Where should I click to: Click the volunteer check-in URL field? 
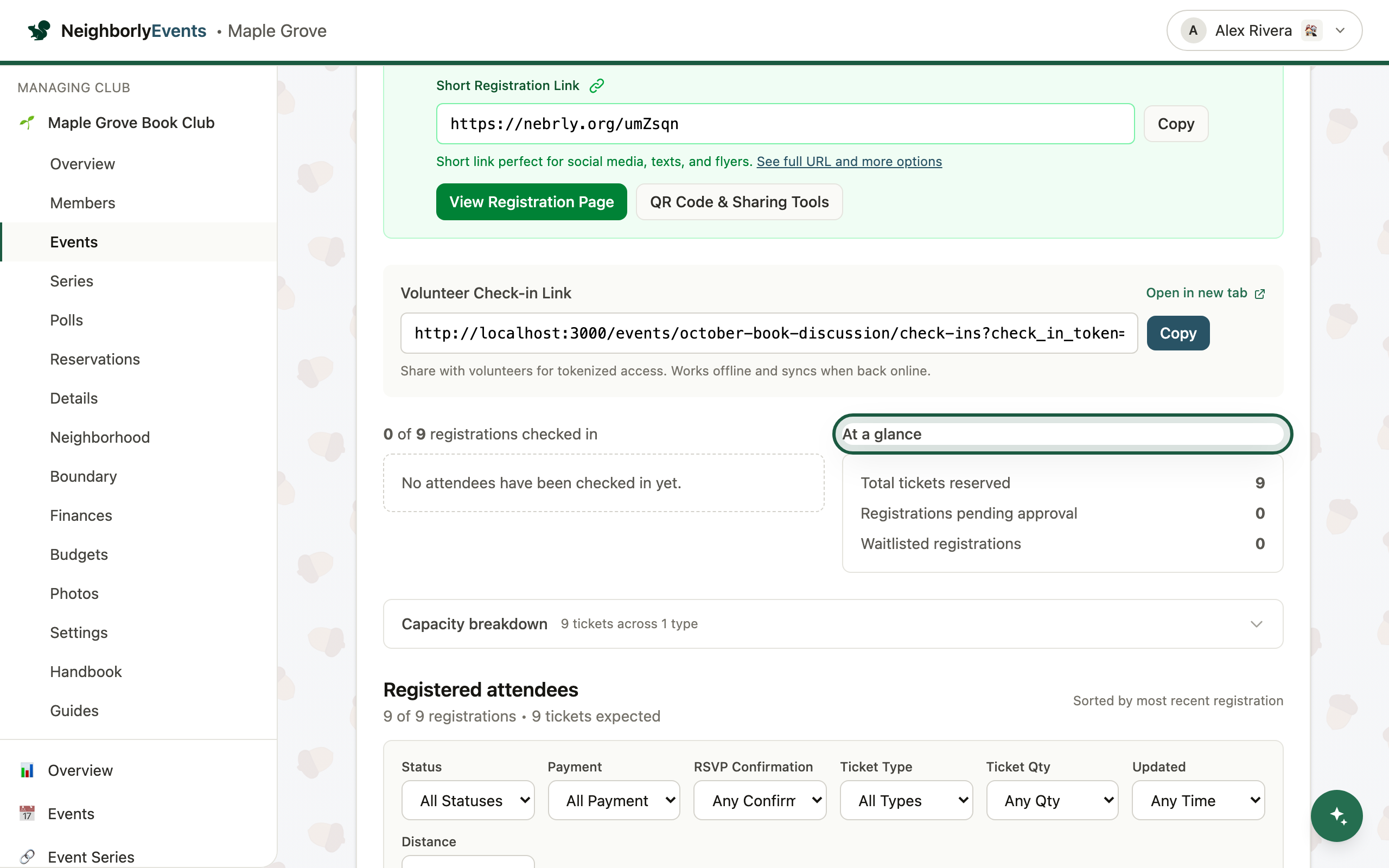click(x=769, y=333)
